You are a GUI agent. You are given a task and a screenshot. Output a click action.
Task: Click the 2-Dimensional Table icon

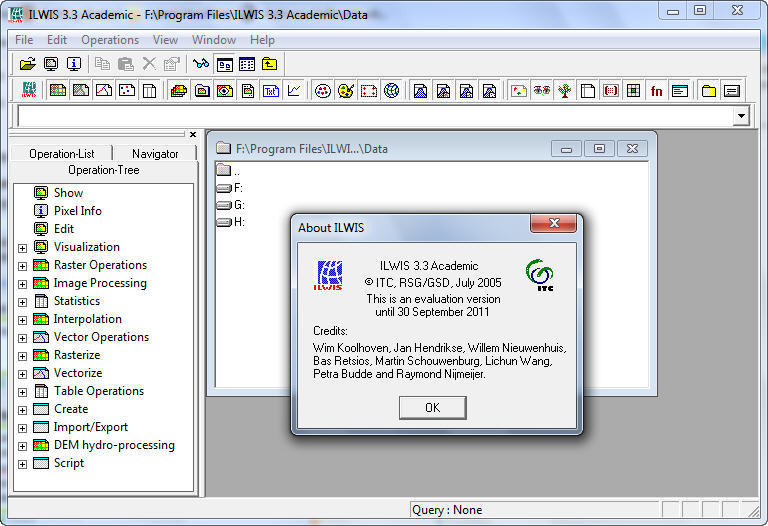(x=588, y=91)
